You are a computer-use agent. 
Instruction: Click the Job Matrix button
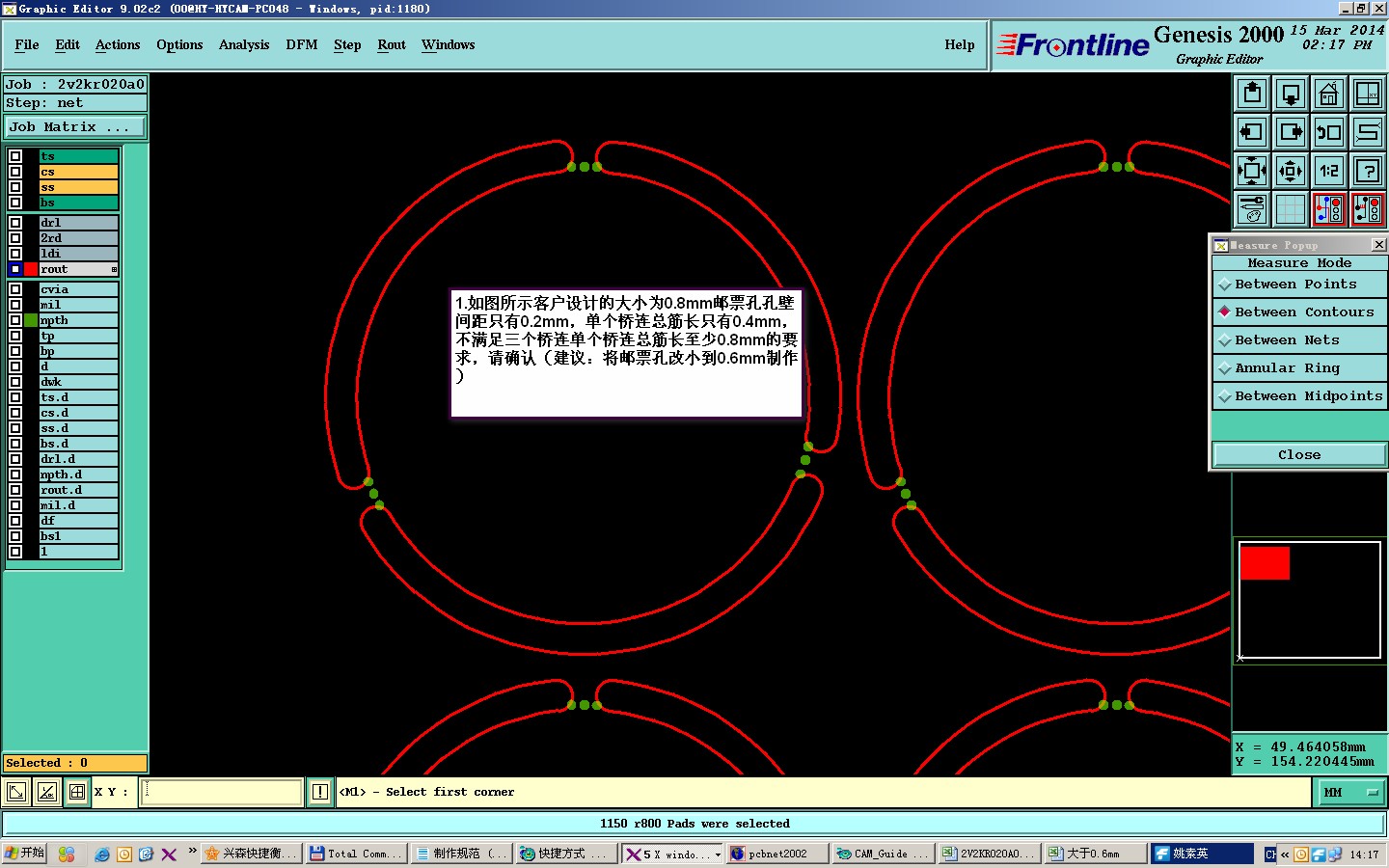(x=75, y=127)
